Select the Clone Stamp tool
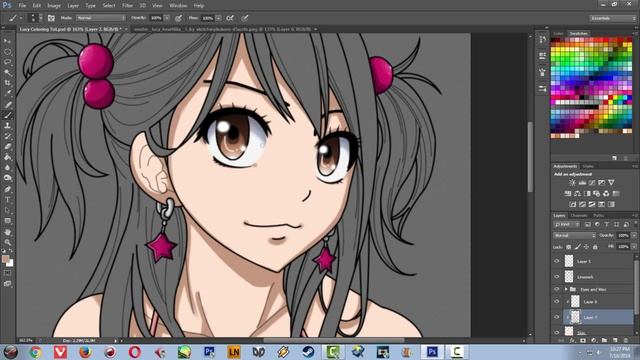The width and height of the screenshot is (640, 360). [7, 126]
